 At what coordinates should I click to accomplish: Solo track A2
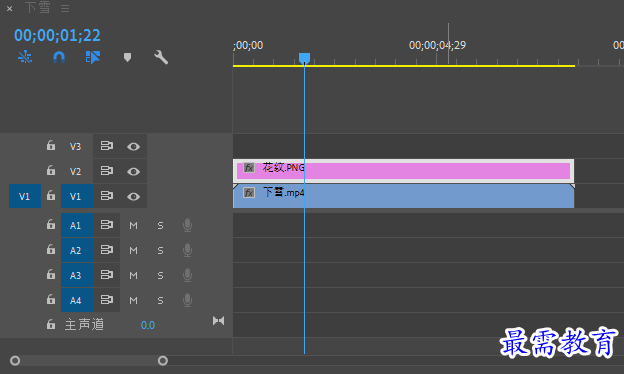(x=160, y=251)
